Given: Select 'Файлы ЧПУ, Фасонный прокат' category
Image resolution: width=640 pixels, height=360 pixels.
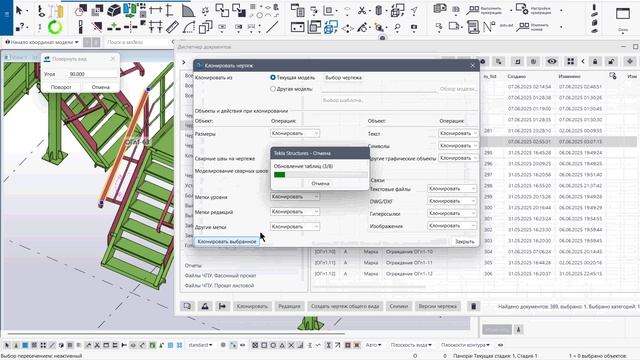Looking at the screenshot, I should pyautogui.click(x=220, y=276).
